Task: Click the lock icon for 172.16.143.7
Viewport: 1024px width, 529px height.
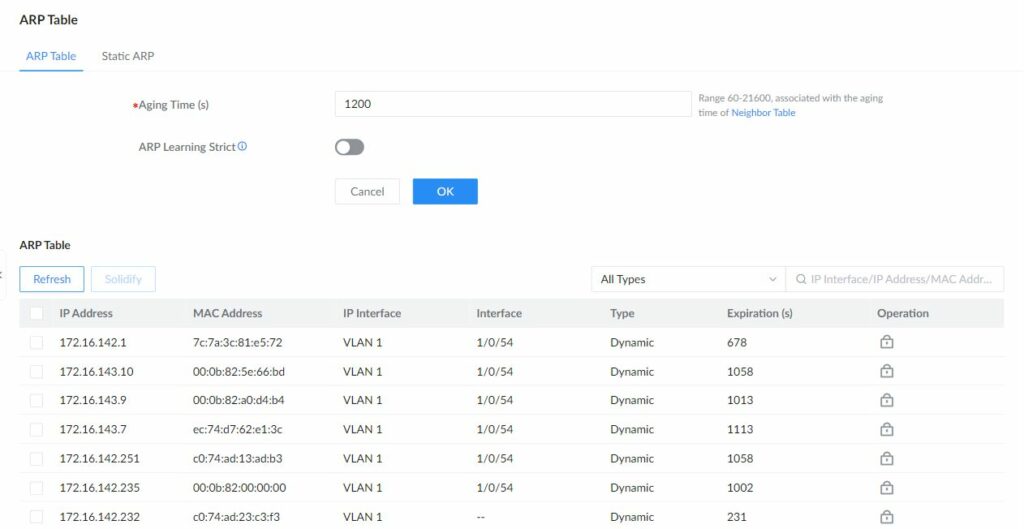Action: [x=886, y=429]
